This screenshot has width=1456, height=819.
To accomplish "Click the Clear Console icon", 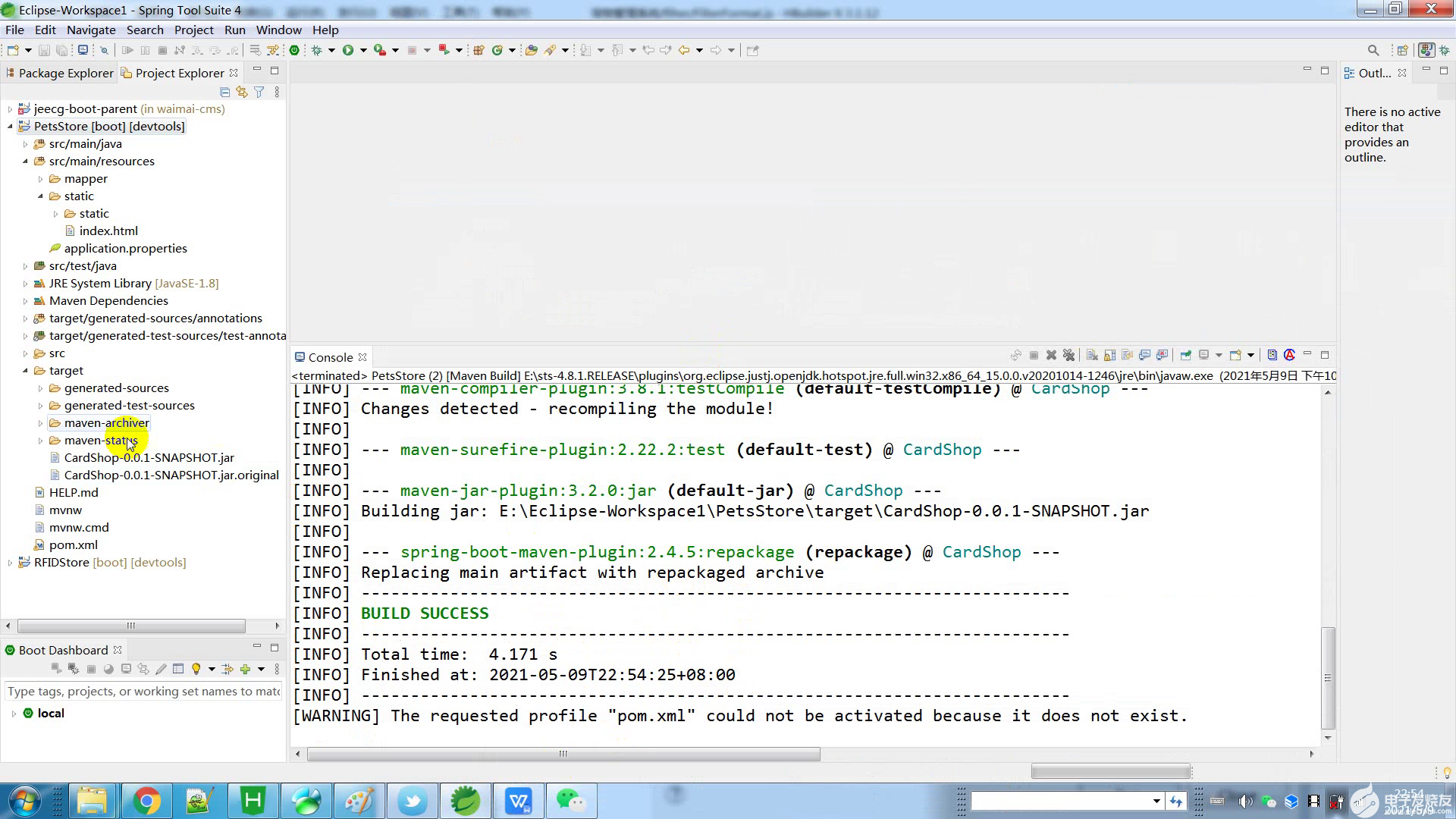I will 1092,355.
